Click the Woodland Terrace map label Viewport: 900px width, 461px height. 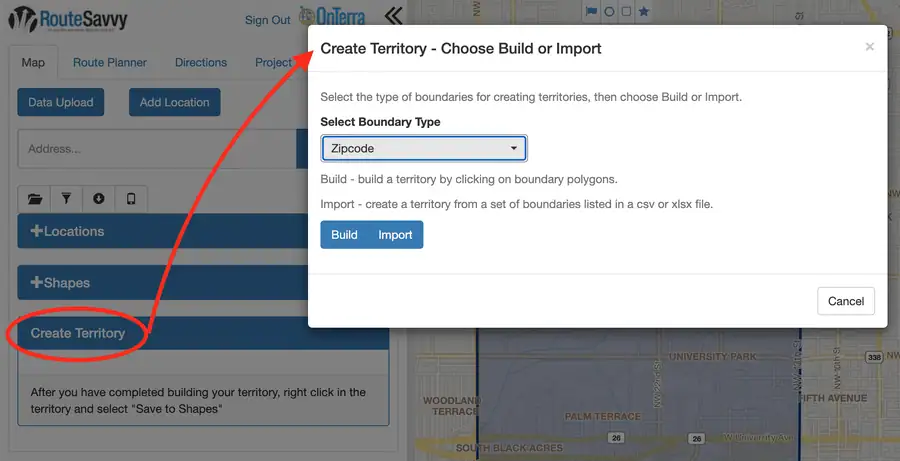tap(454, 405)
